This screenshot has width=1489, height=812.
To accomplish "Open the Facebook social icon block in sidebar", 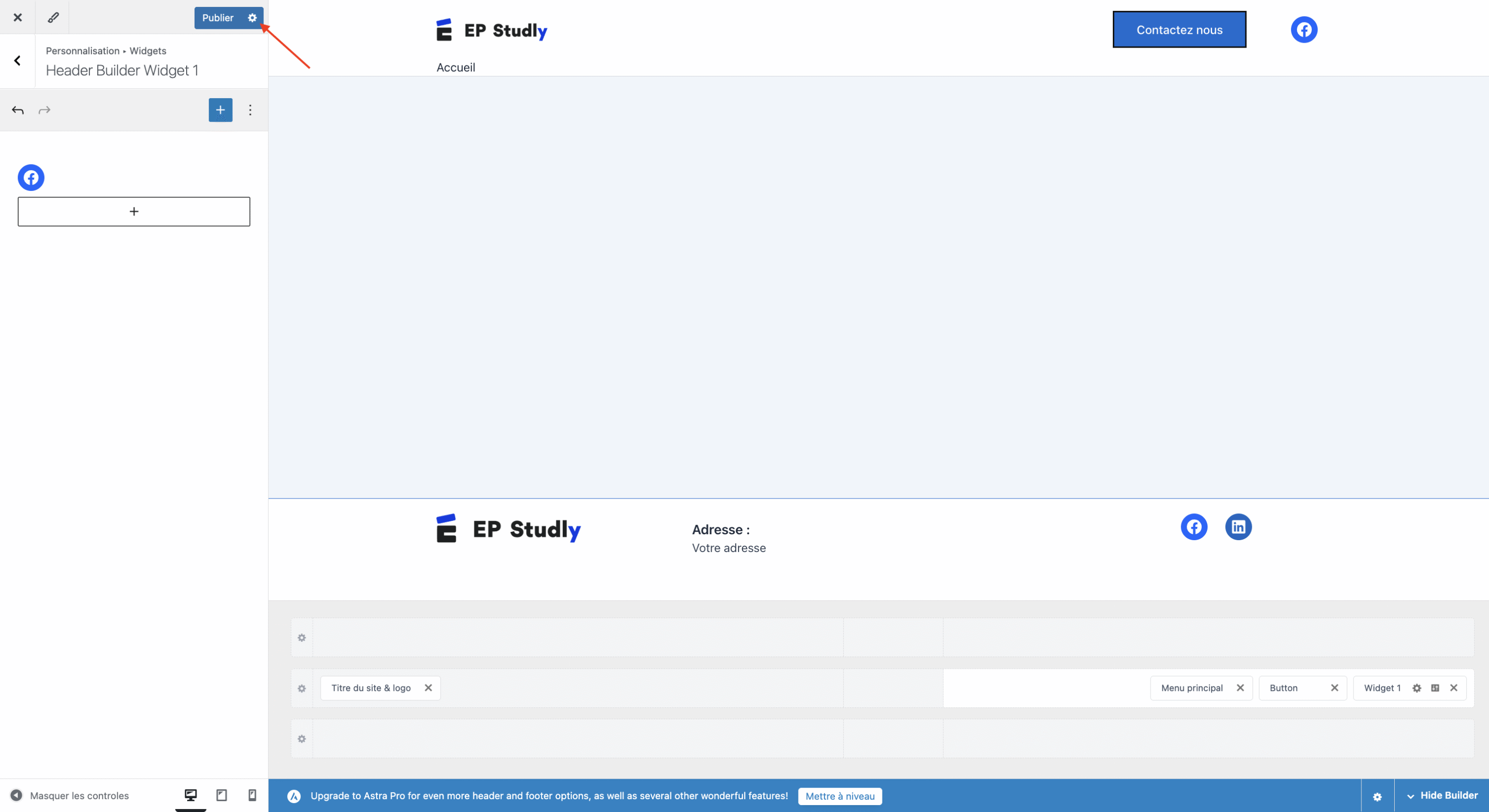I will [31, 177].
